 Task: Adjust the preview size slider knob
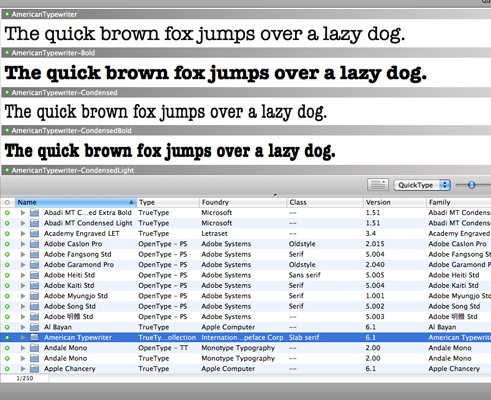coord(471,185)
